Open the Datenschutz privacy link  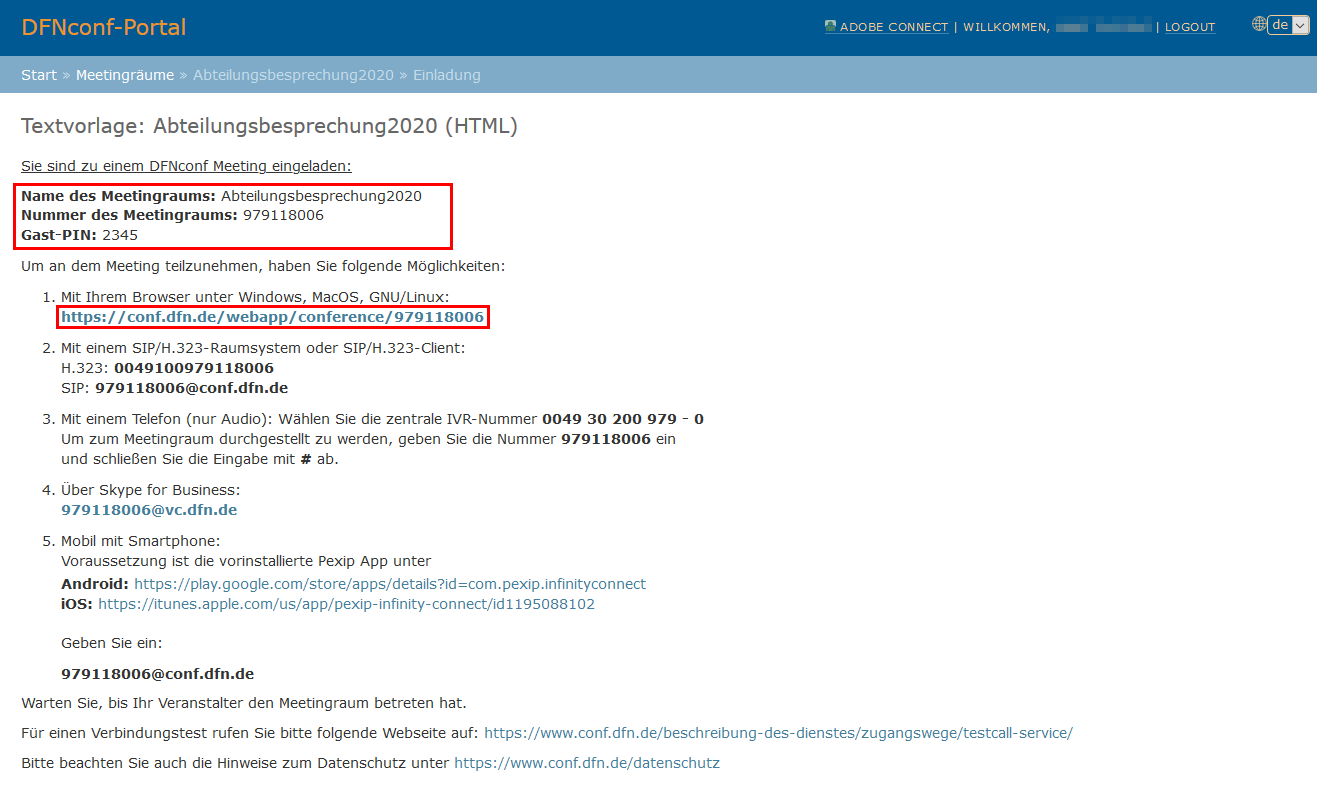pyautogui.click(x=587, y=763)
